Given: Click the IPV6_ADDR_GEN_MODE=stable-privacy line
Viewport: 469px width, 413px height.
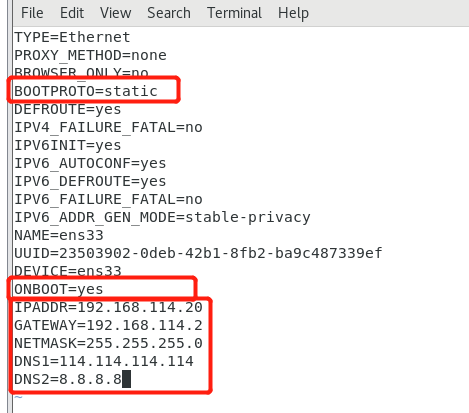Looking at the screenshot, I should (x=162, y=217).
